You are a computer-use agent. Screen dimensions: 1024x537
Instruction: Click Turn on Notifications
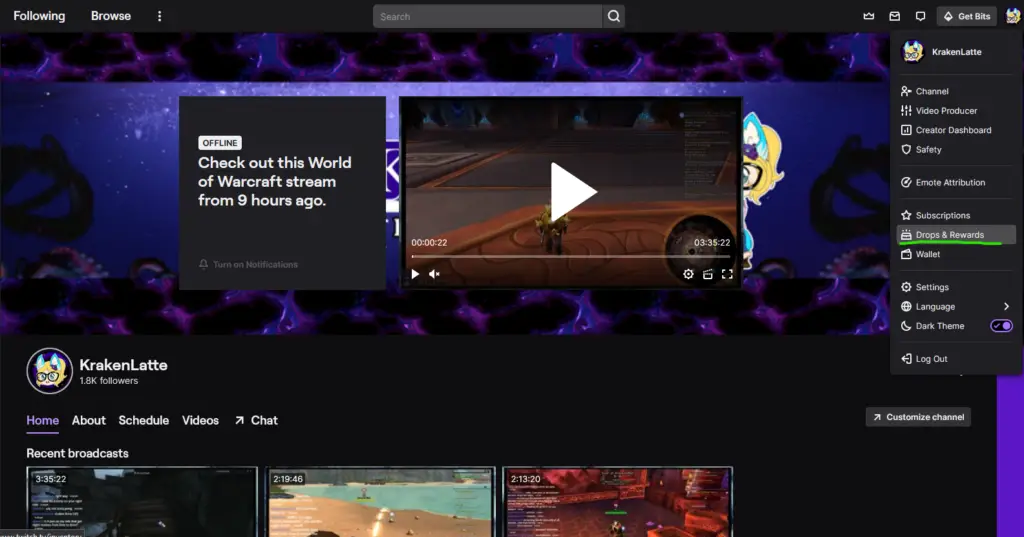[x=248, y=265]
